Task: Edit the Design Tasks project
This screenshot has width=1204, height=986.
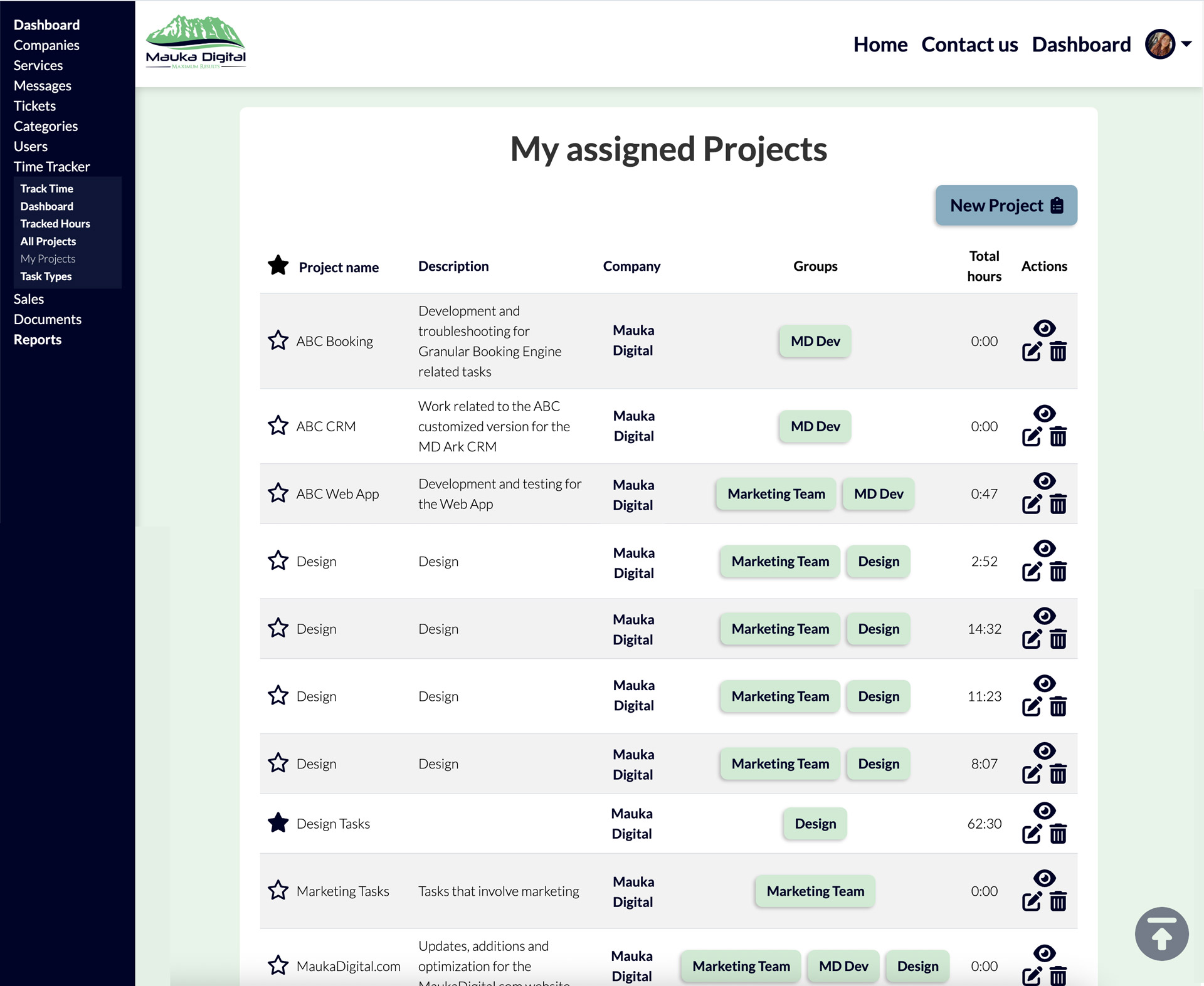Action: point(1032,834)
